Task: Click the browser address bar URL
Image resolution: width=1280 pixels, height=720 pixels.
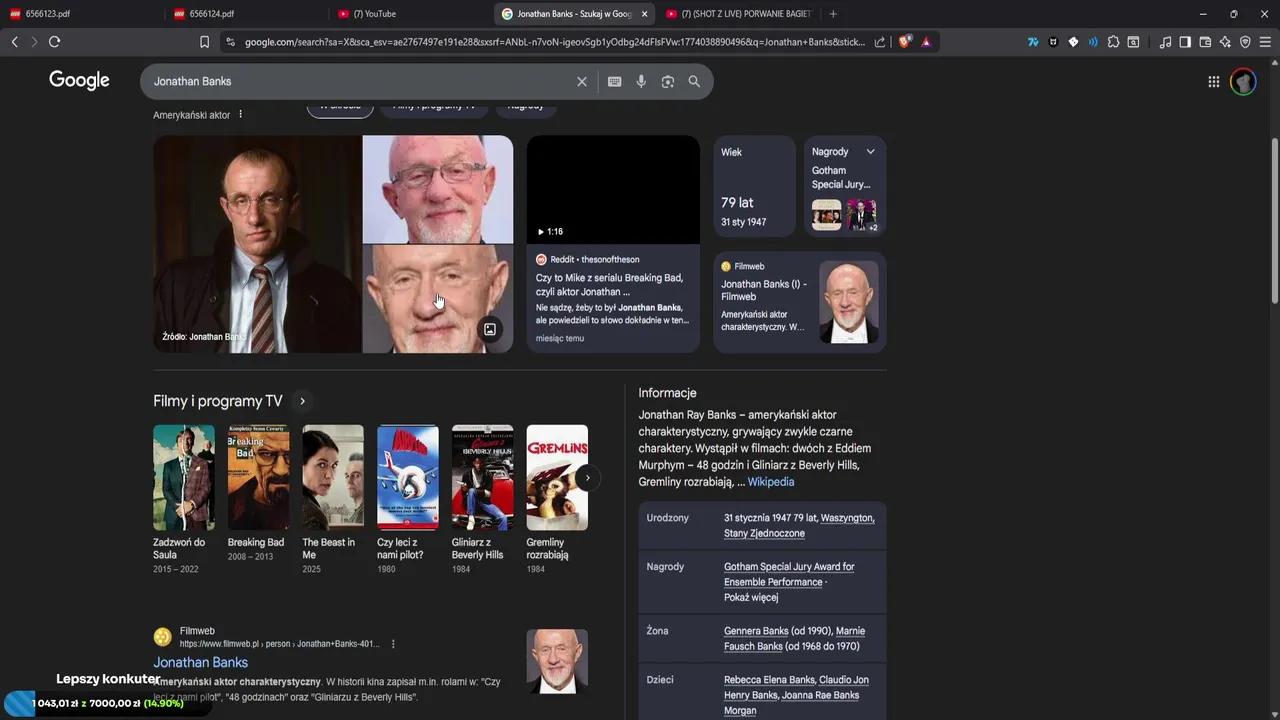Action: [x=555, y=42]
